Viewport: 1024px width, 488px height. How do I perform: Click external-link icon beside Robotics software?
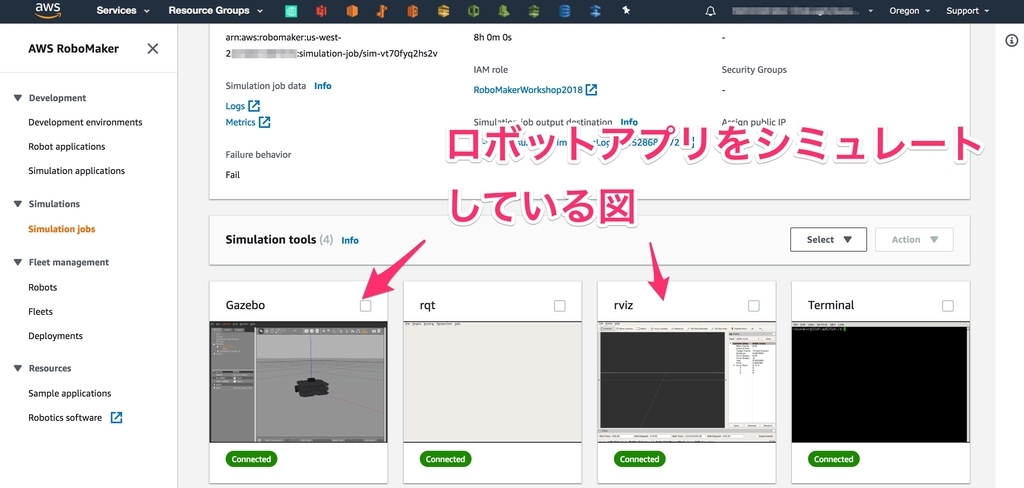click(x=116, y=417)
